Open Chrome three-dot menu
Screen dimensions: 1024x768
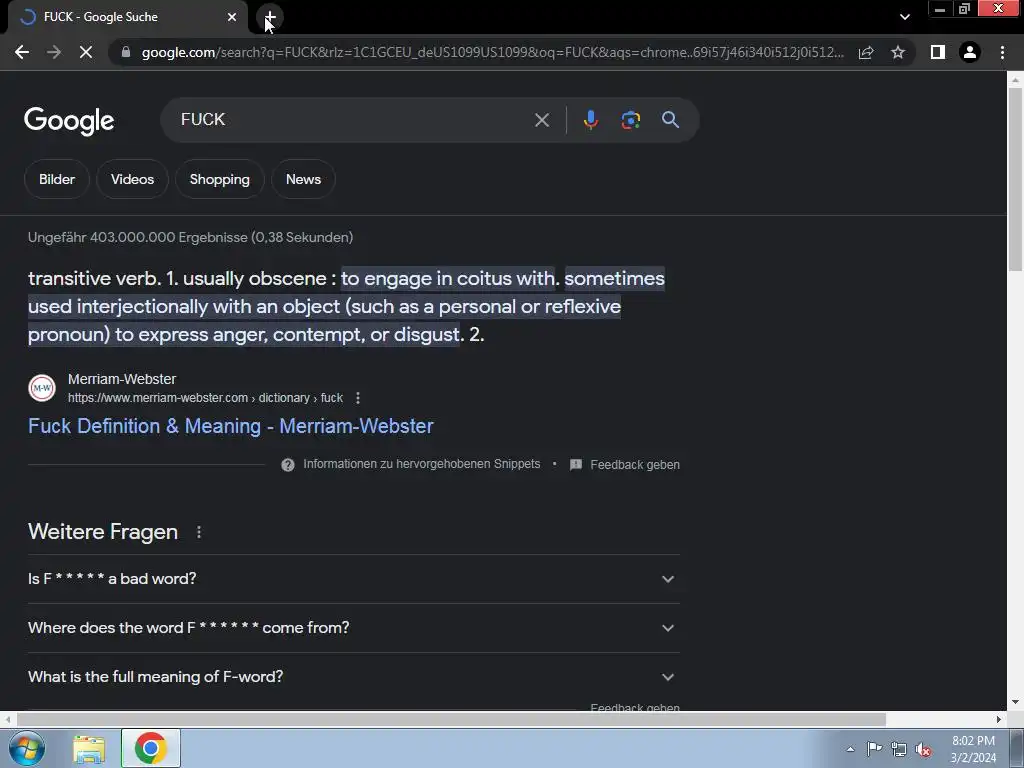click(1002, 52)
